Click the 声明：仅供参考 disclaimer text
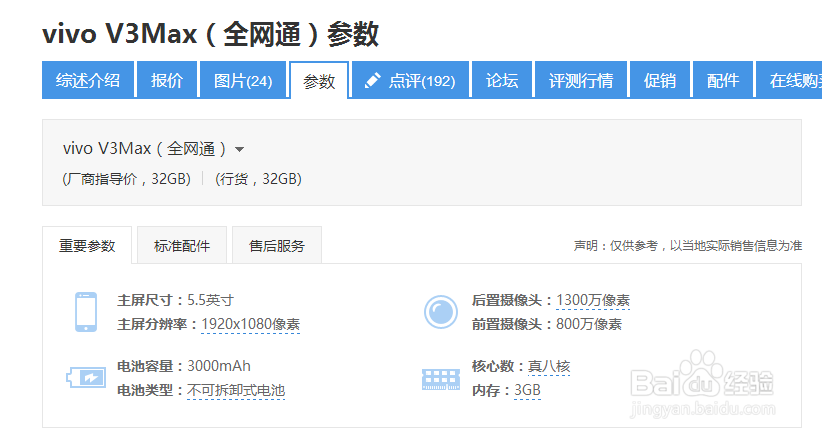Viewport: 822px width, 438px height. pyautogui.click(x=688, y=245)
